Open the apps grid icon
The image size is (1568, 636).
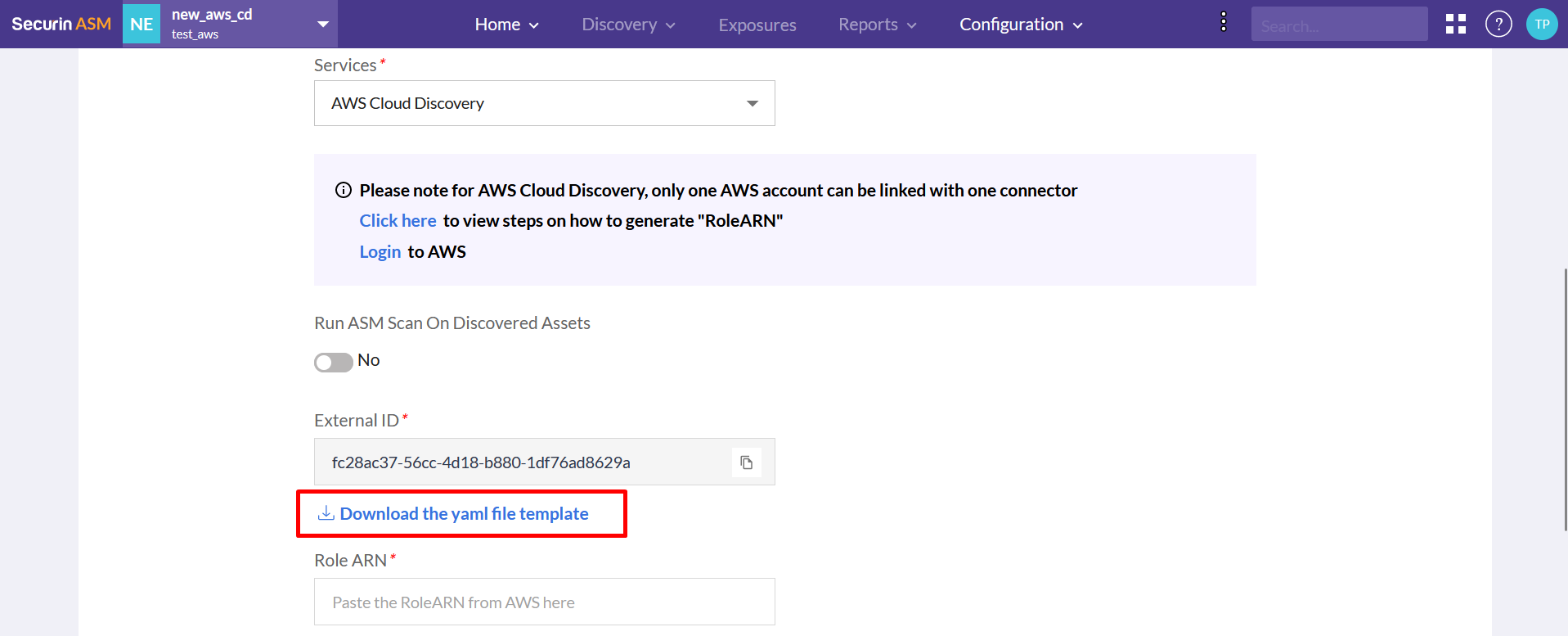(x=1456, y=24)
